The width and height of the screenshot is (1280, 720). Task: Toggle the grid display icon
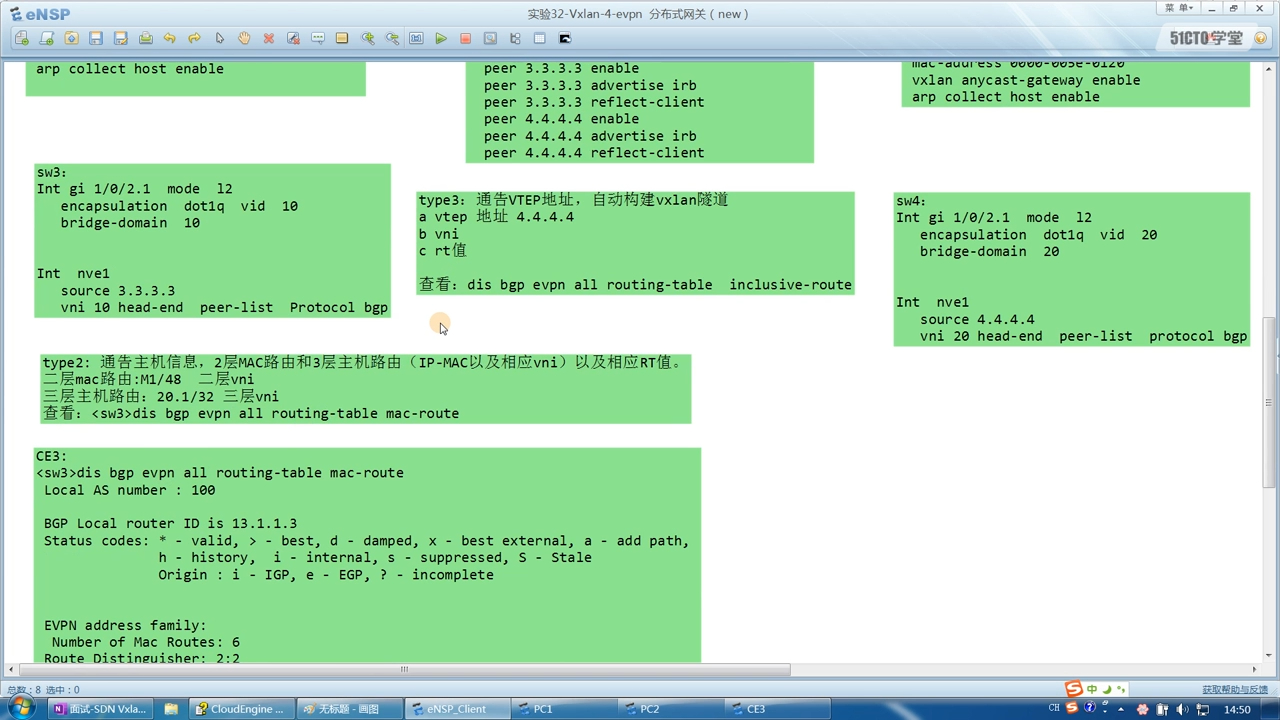[x=540, y=38]
